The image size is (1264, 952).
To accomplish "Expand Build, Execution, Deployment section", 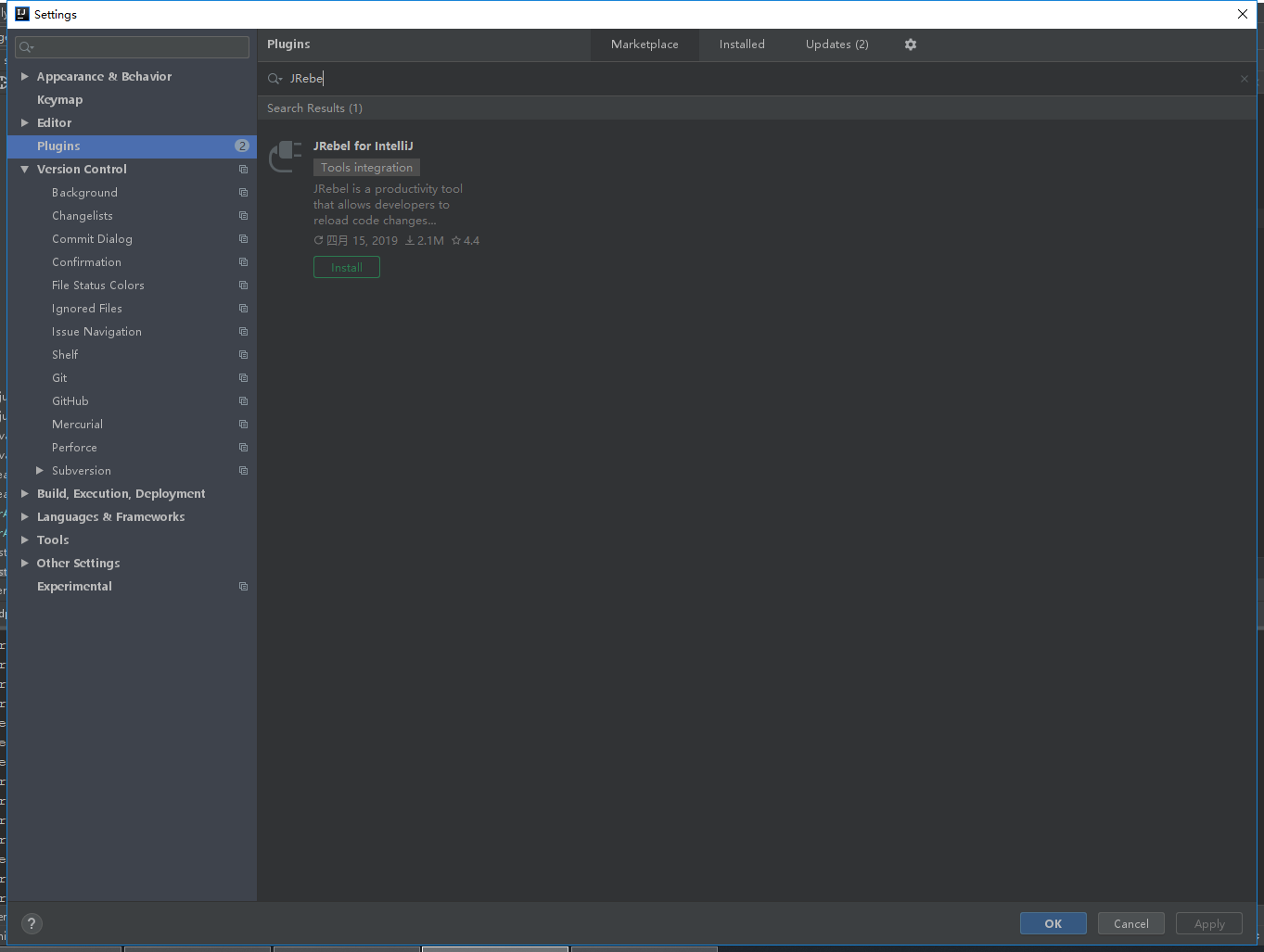I will pos(25,494).
